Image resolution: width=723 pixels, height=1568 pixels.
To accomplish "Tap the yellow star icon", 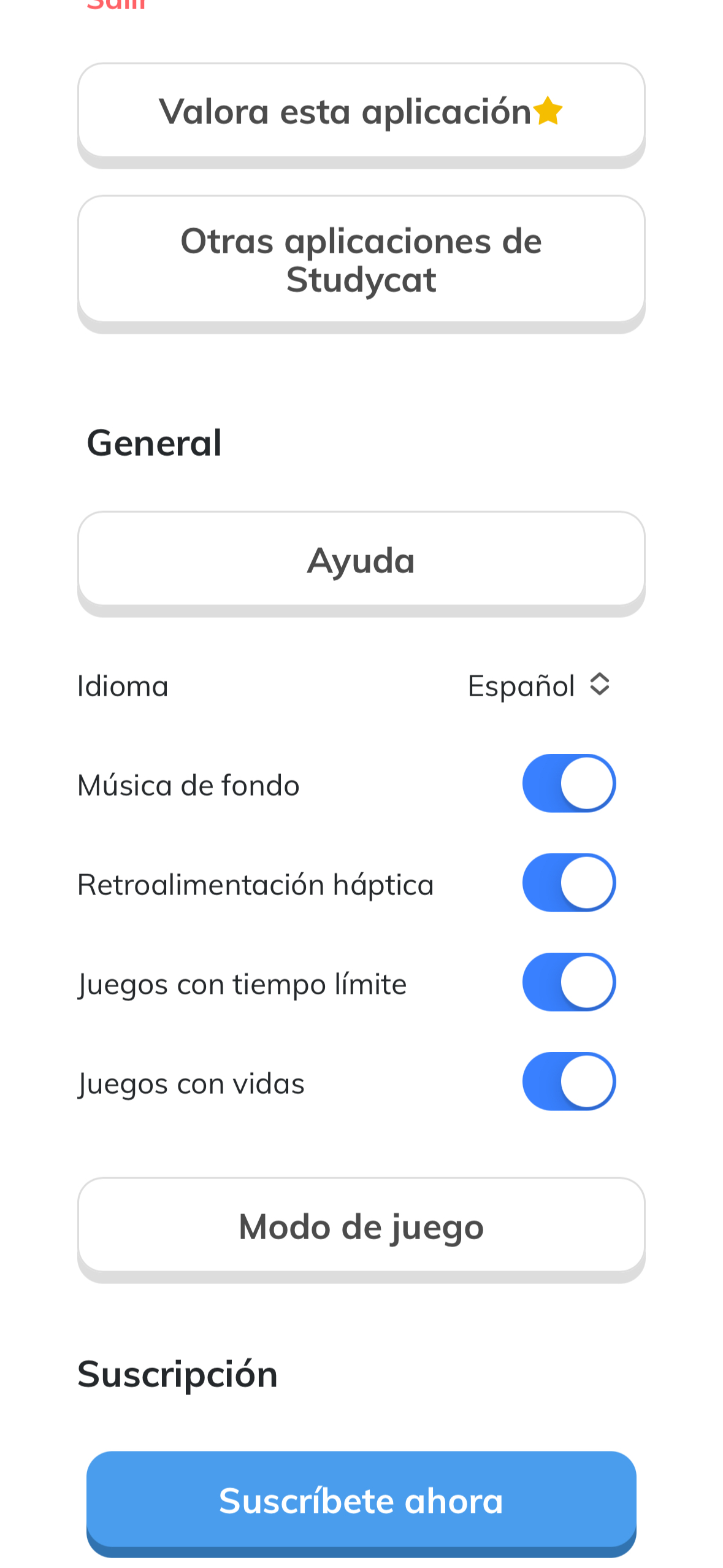I will [x=547, y=111].
